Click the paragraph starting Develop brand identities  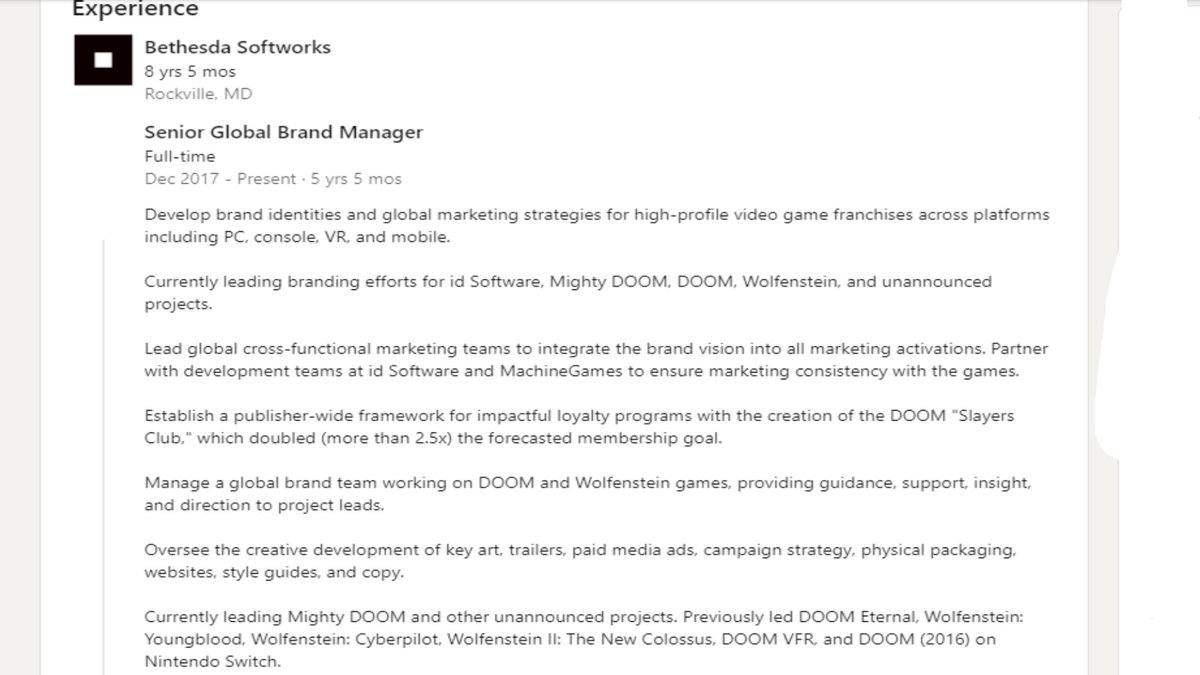597,226
